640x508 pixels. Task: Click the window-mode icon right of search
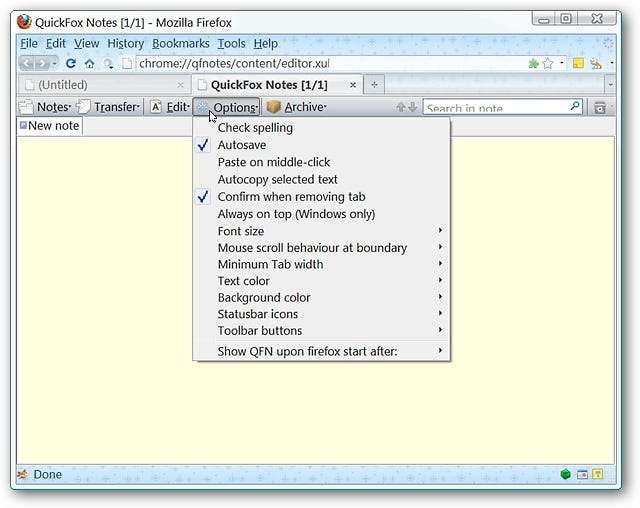click(x=600, y=107)
